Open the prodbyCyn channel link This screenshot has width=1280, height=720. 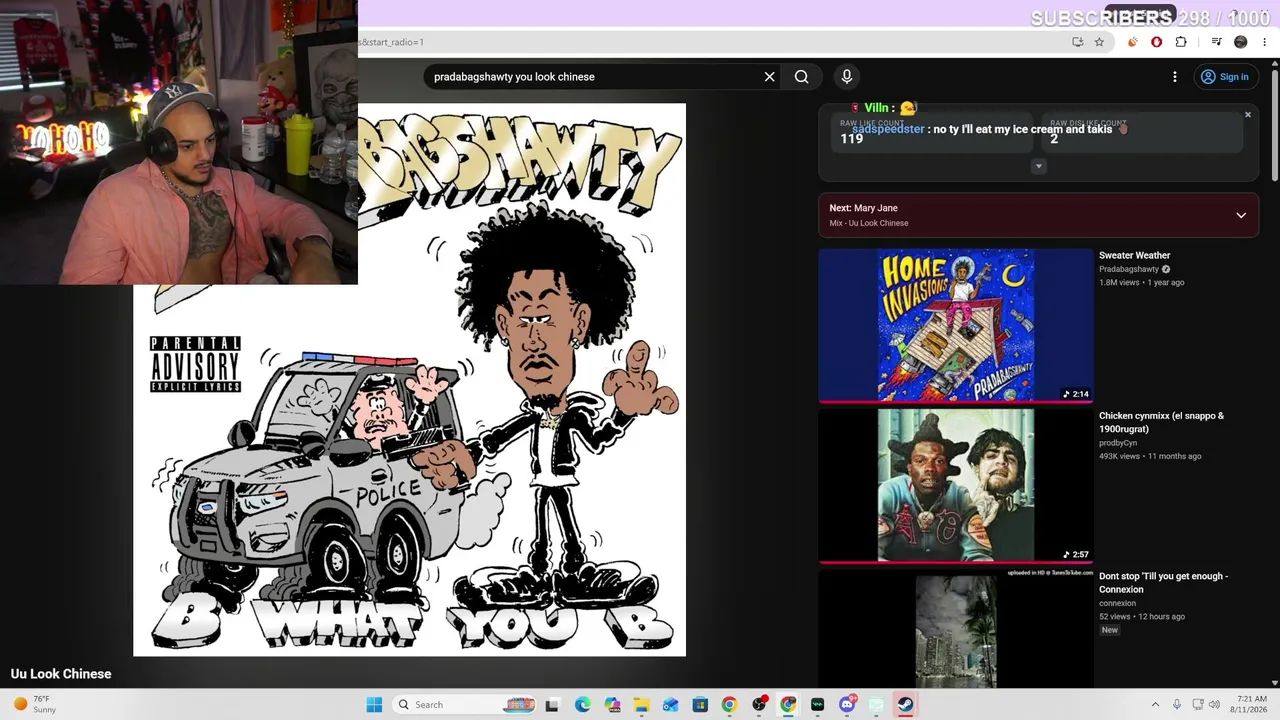1118,443
